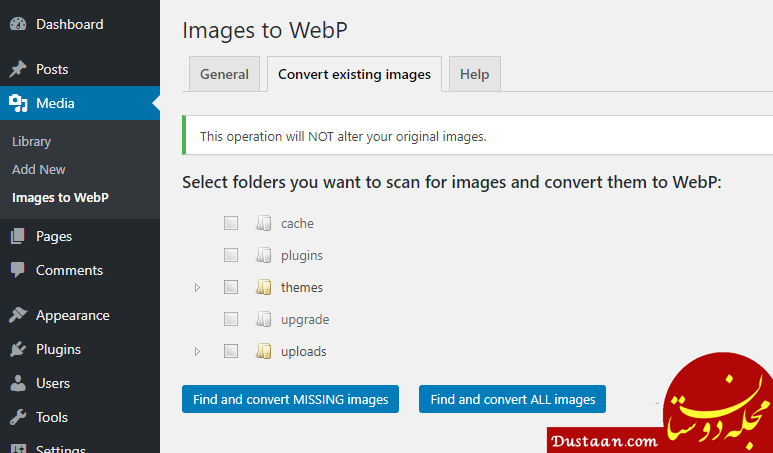Check the cache folder checkbox
This screenshot has height=453, width=773.
tap(231, 223)
